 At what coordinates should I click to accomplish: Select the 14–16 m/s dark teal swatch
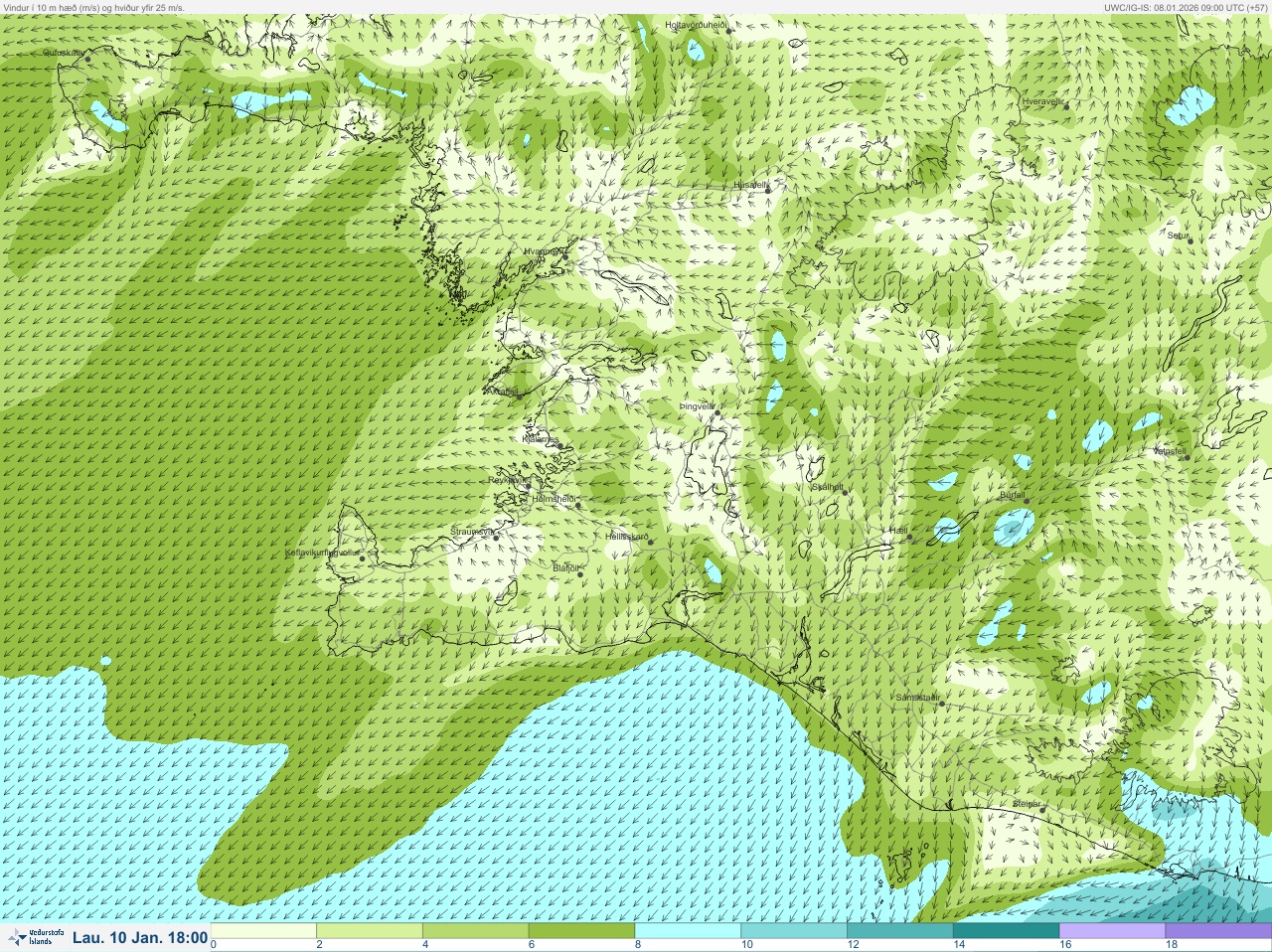point(1007,931)
